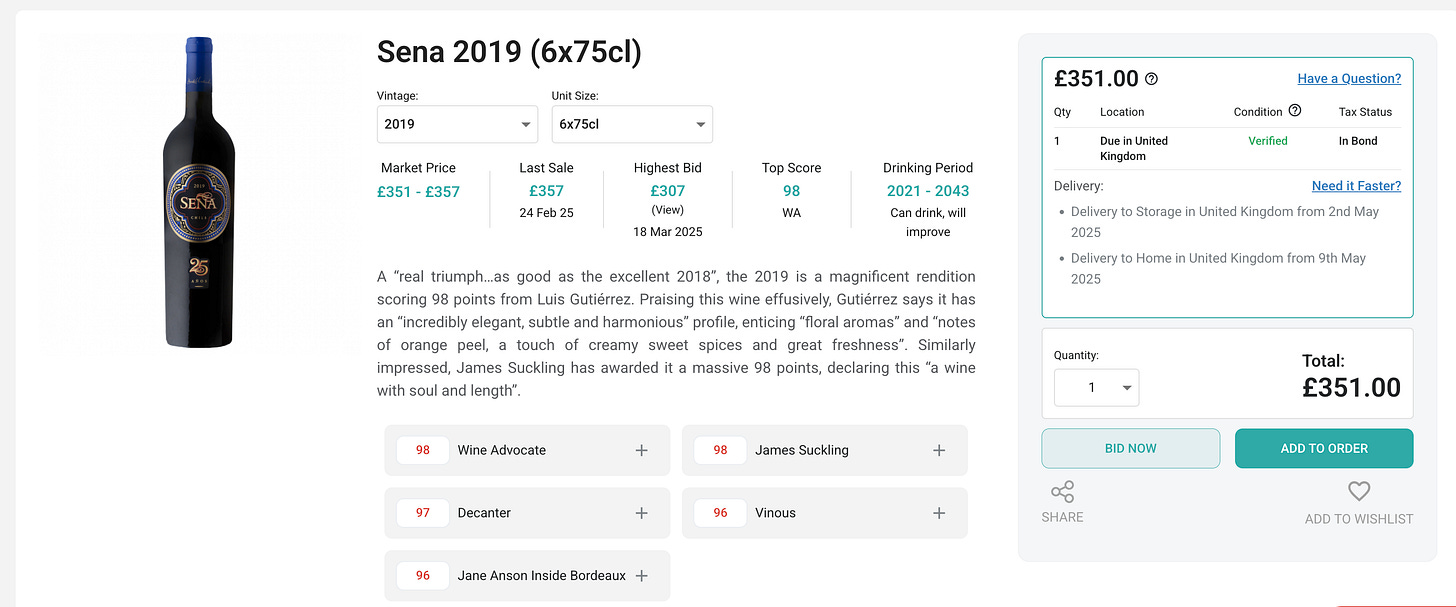The width and height of the screenshot is (1456, 607).
Task: Expand the Vinous score plus icon
Action: coord(939,513)
